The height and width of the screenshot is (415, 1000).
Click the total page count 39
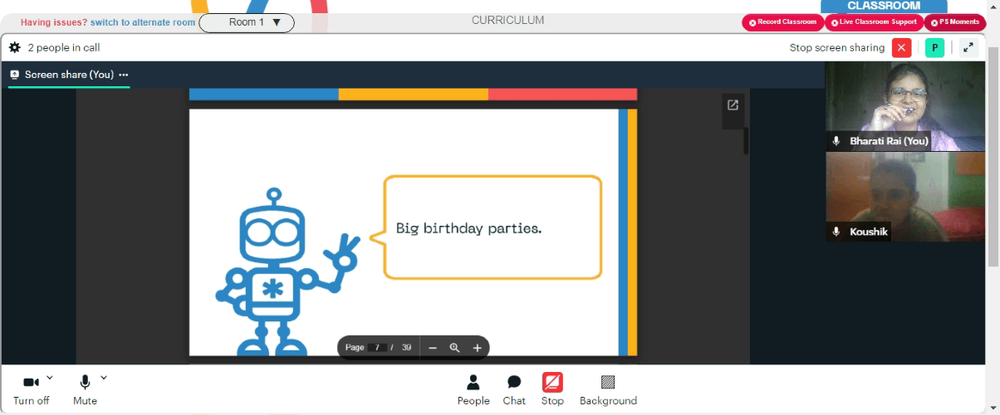(406, 347)
